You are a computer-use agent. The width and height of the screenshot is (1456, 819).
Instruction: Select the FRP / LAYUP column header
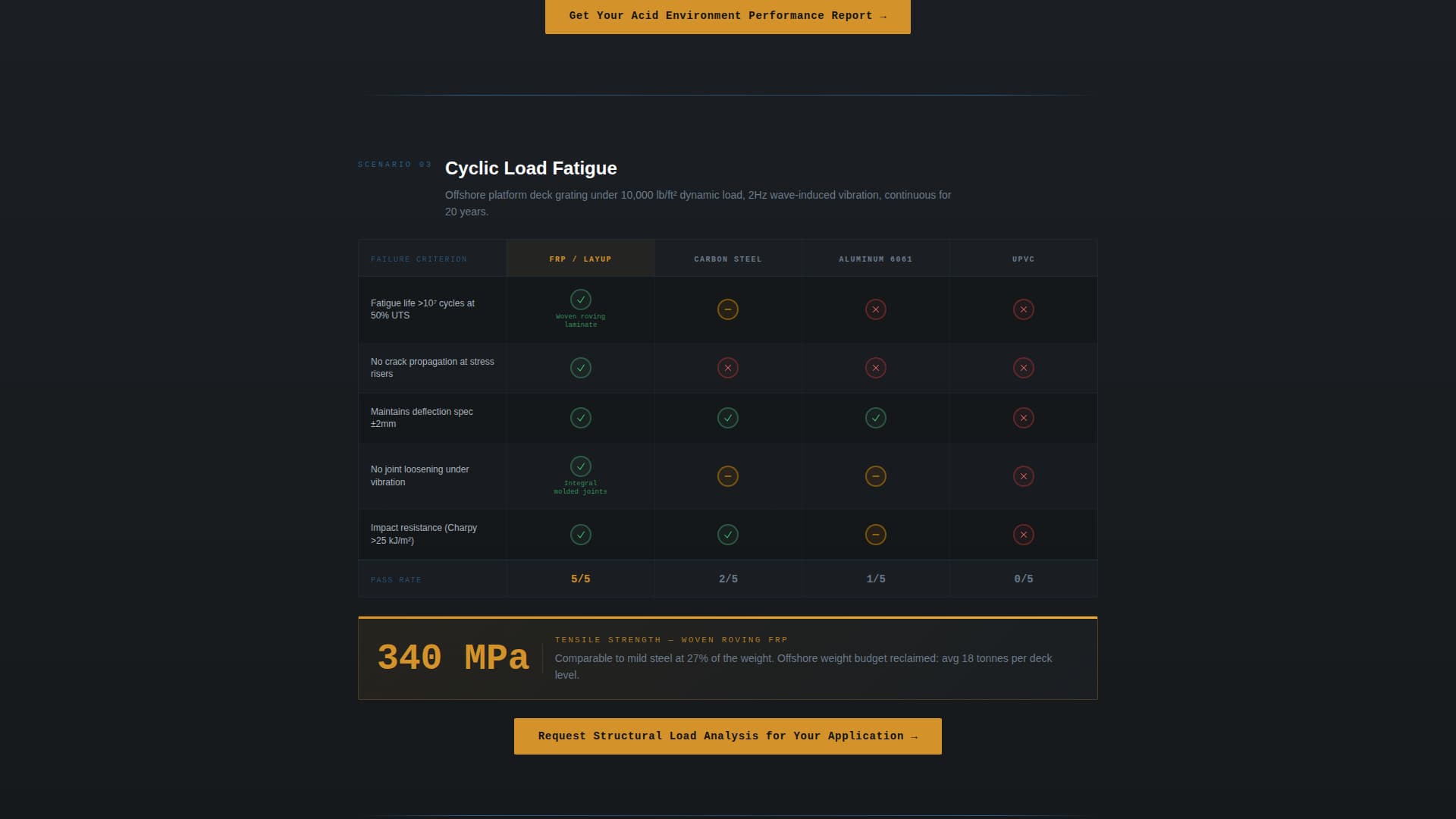pos(580,259)
